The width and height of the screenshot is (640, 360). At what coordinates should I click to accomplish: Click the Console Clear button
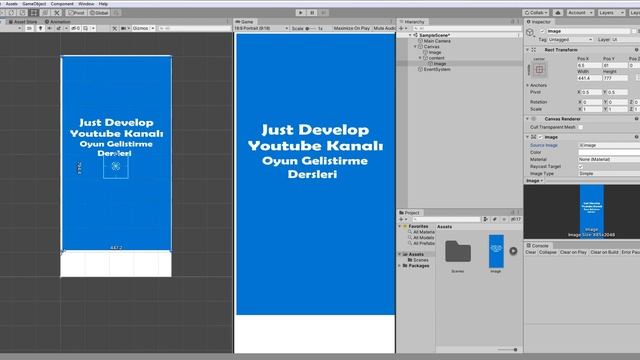tap(530, 252)
